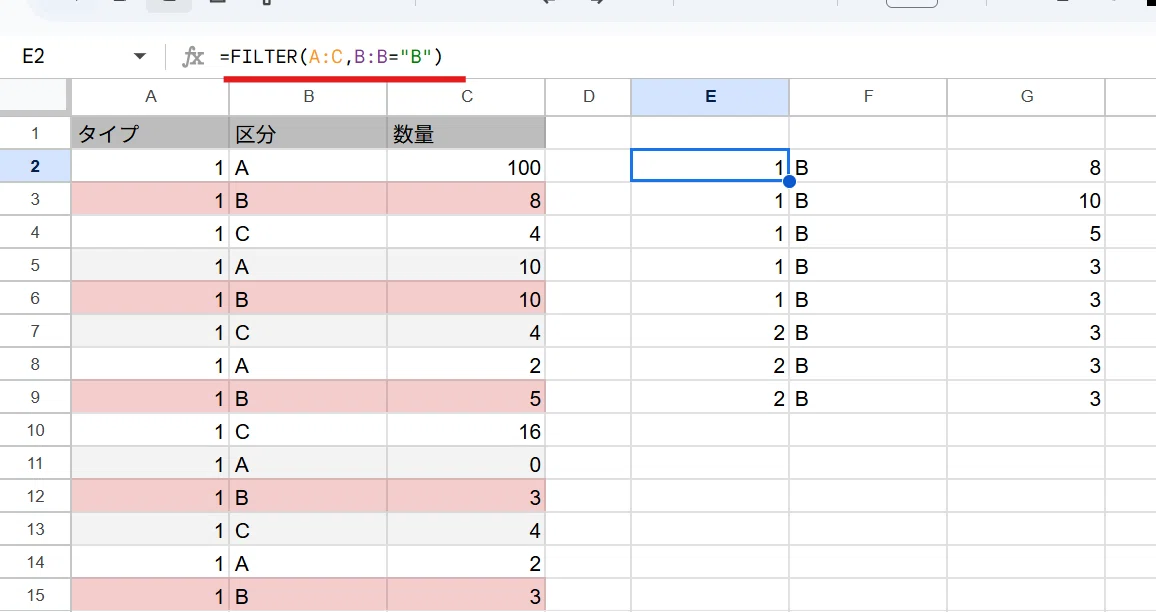Click cell C2 containing 100
This screenshot has height=612, width=1156.
[467, 167]
